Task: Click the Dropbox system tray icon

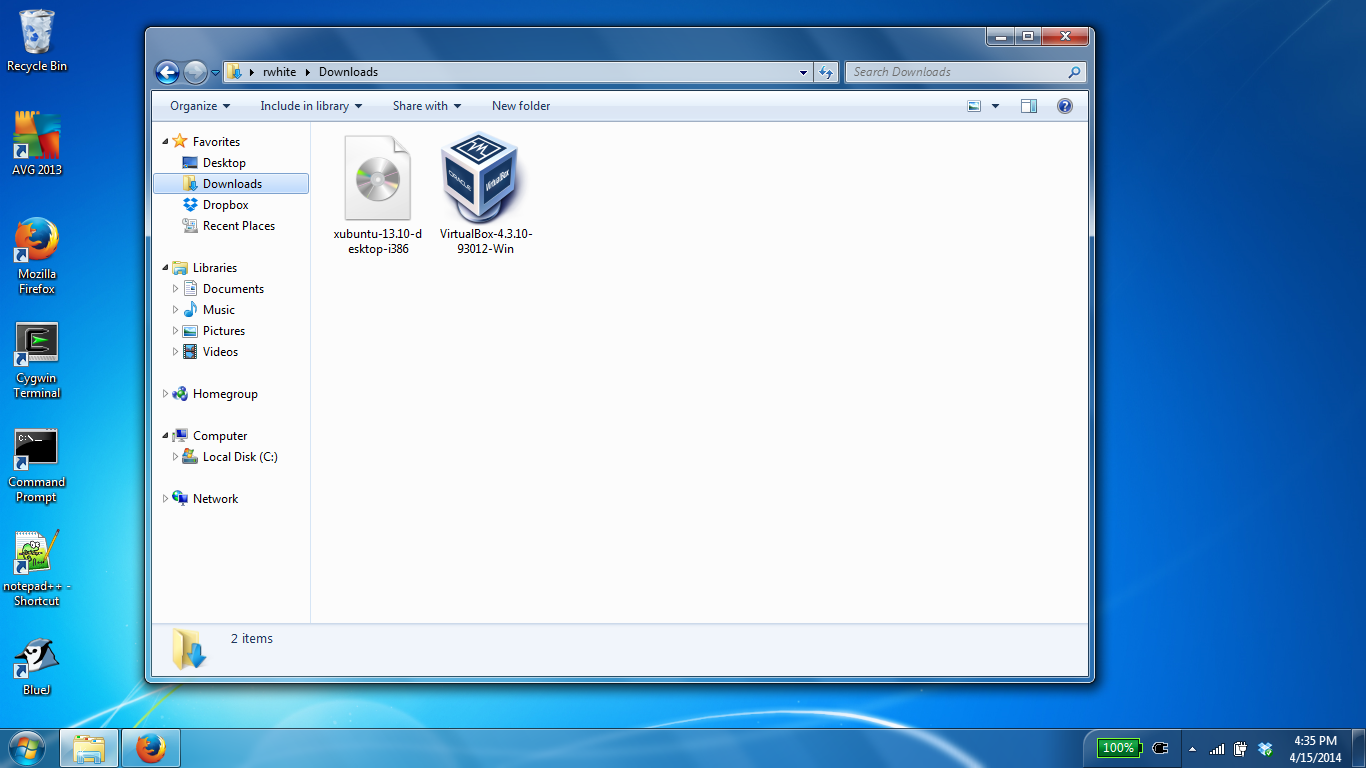Action: coord(1265,749)
